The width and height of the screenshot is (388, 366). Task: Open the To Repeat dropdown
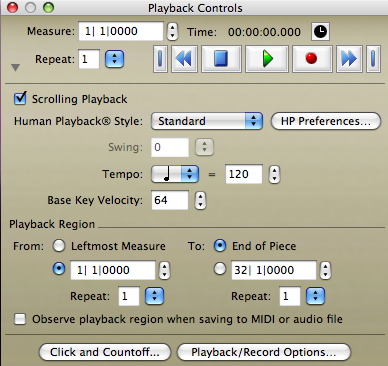pos(315,296)
